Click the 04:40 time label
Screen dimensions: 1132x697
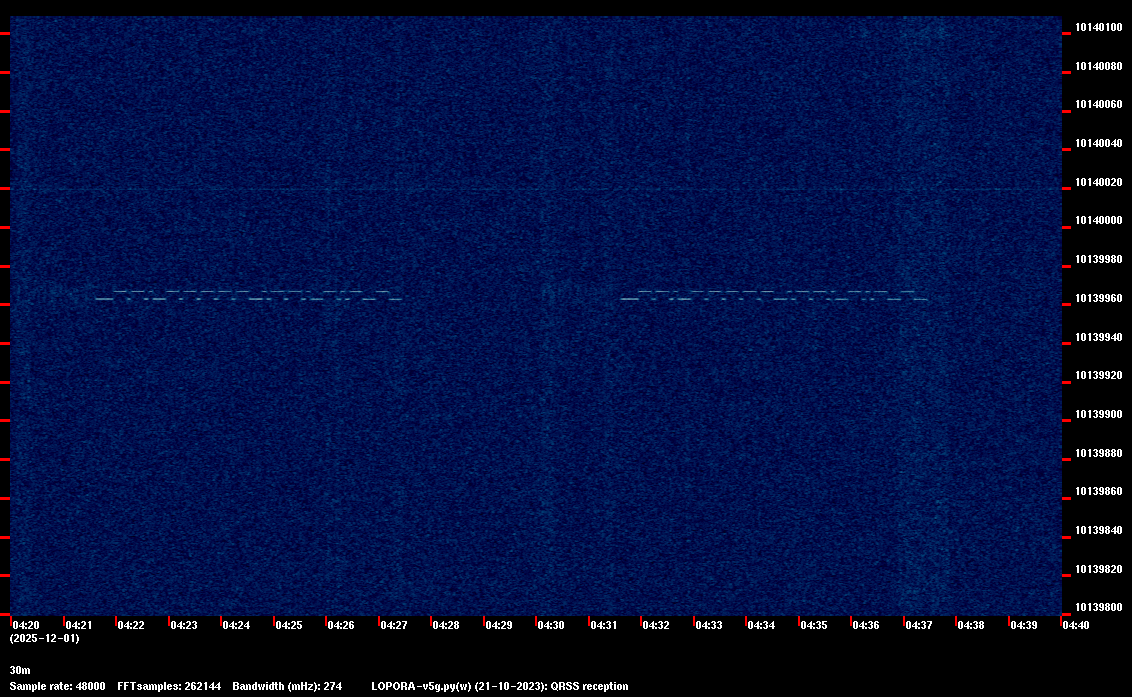[1076, 625]
